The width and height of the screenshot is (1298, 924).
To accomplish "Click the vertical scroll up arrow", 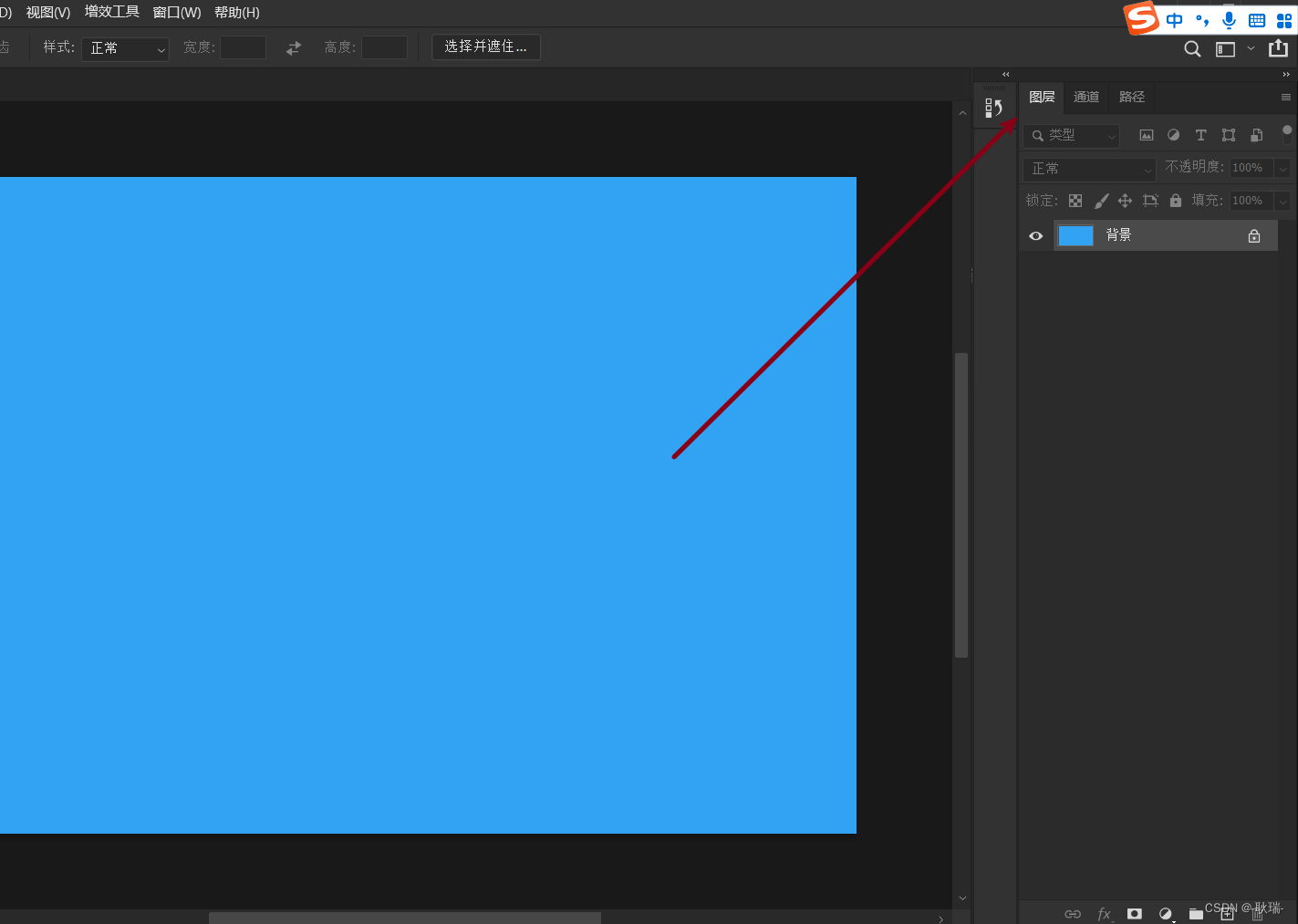I will click(x=962, y=113).
